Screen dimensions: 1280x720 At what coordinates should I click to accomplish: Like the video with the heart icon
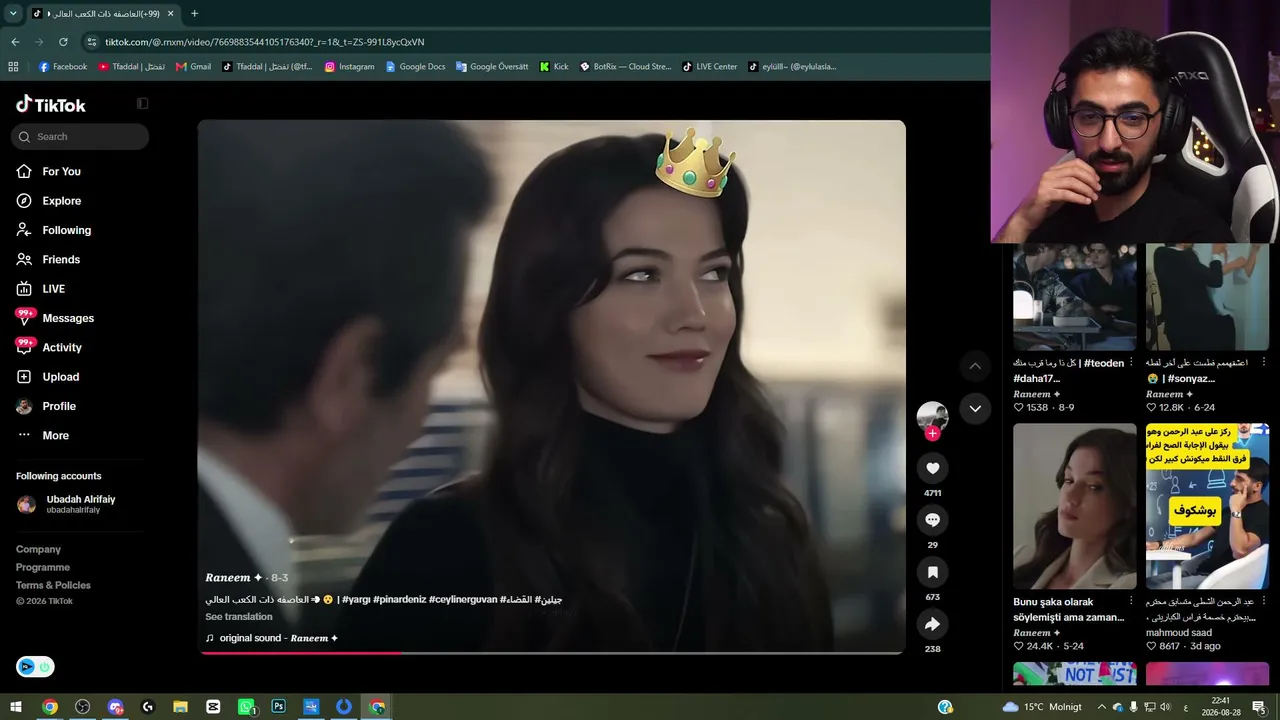point(932,468)
